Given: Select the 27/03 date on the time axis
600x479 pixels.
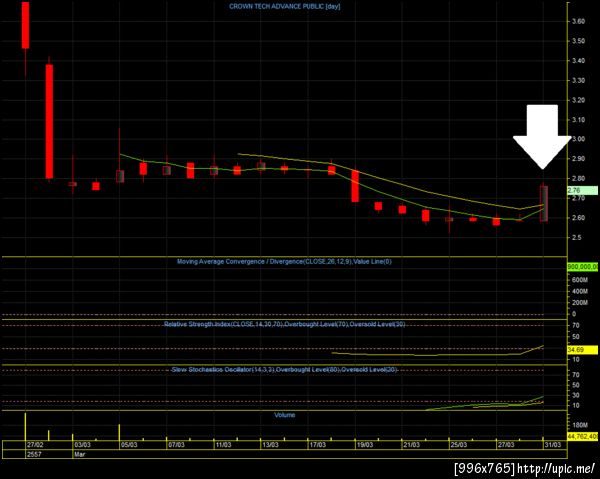Looking at the screenshot, I should pyautogui.click(x=505, y=445).
